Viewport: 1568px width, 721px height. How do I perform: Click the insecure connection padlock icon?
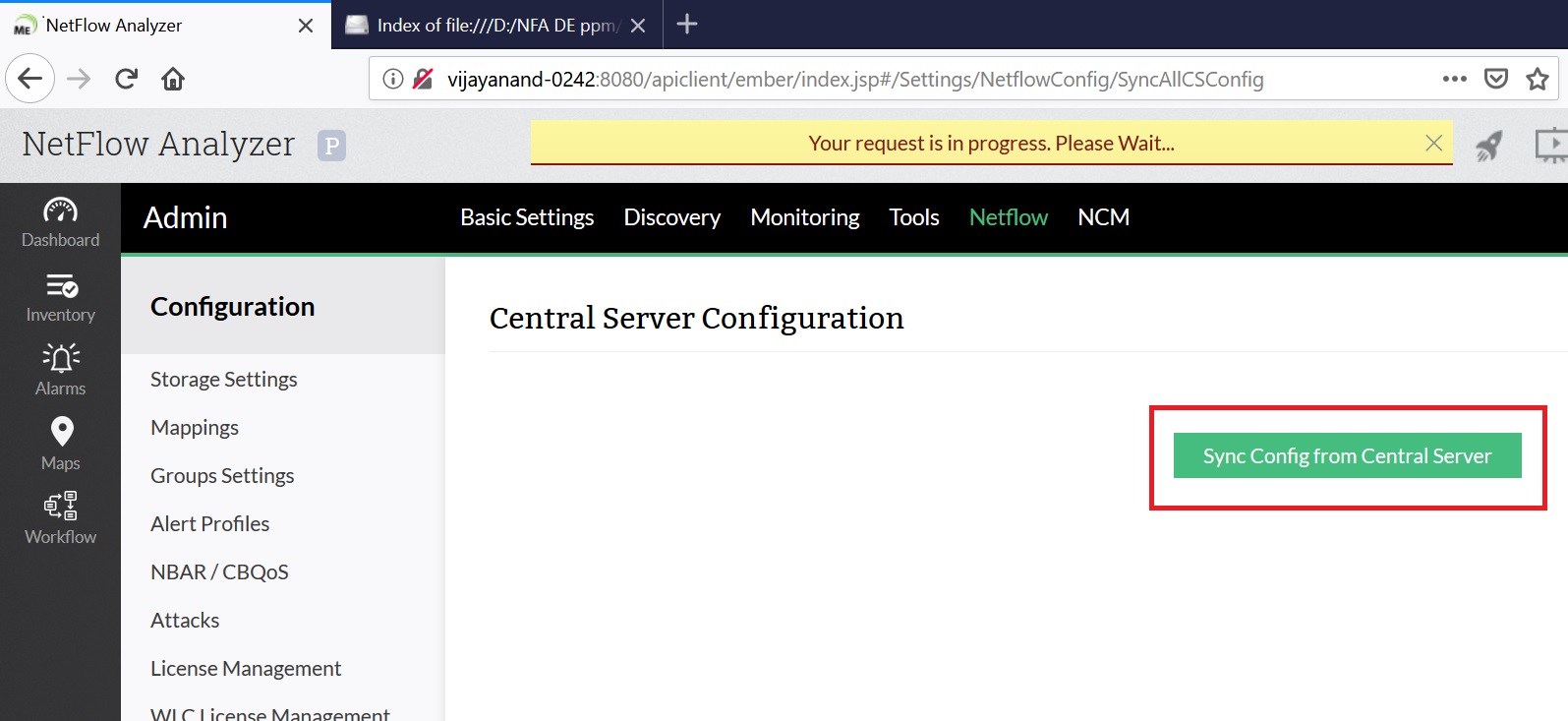423,79
